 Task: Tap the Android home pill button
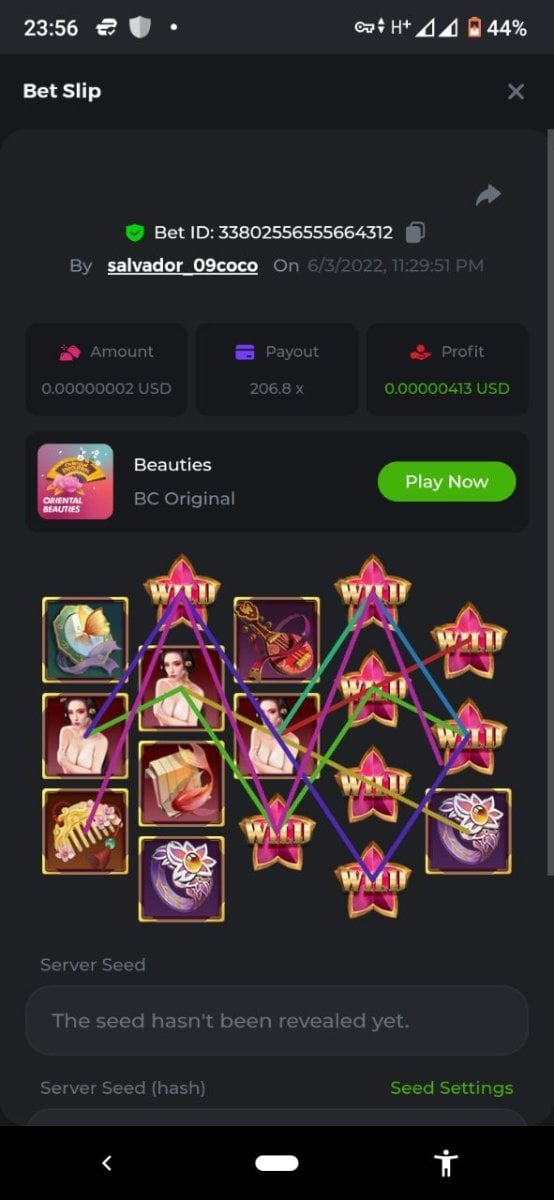pos(277,1163)
